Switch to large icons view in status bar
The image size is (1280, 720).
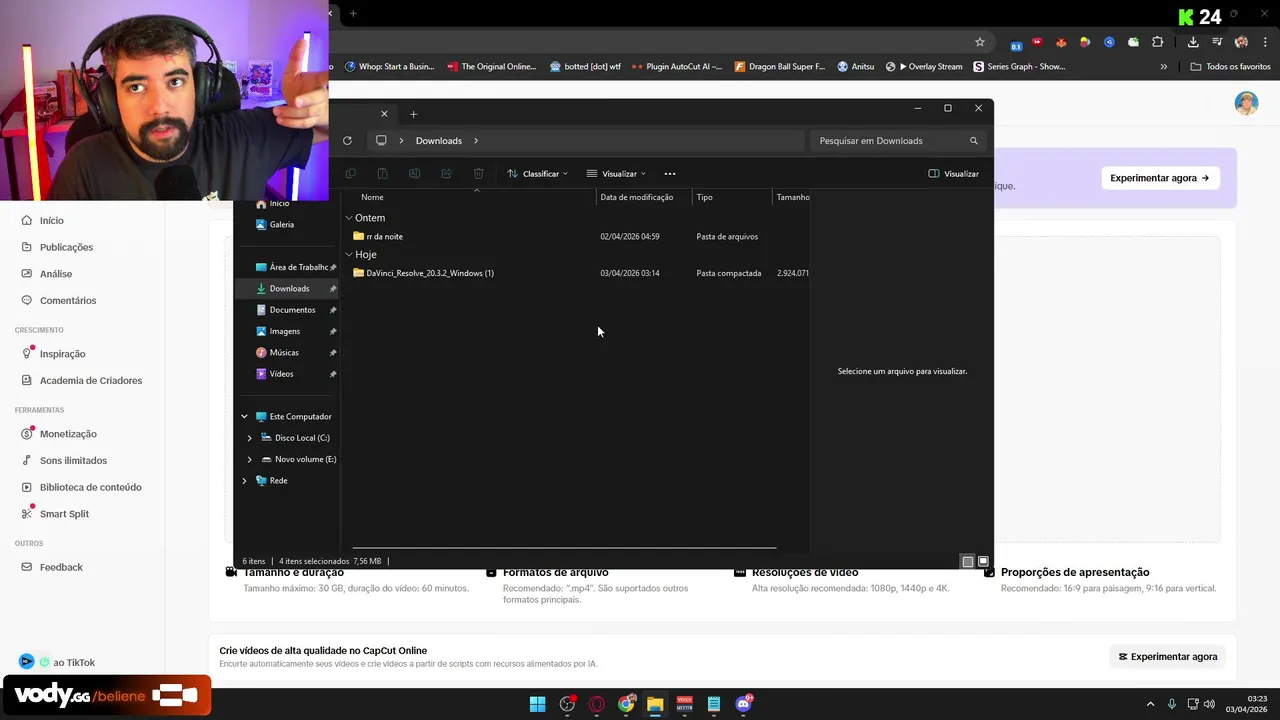click(x=983, y=562)
